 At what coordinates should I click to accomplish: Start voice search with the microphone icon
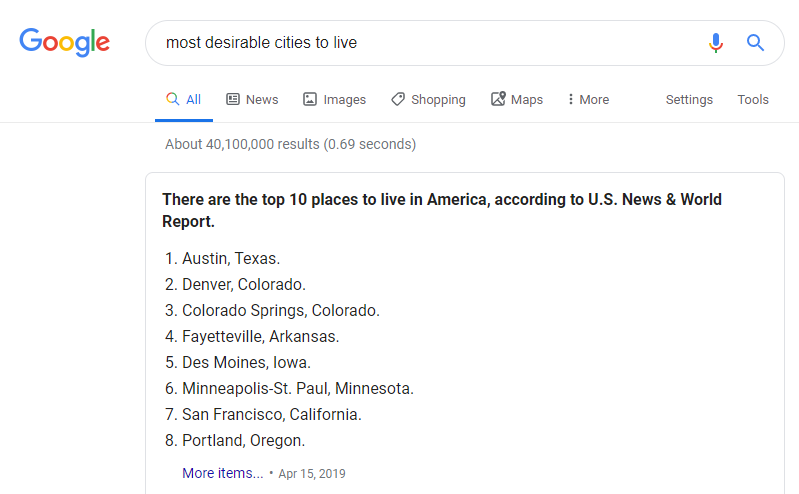(x=715, y=43)
